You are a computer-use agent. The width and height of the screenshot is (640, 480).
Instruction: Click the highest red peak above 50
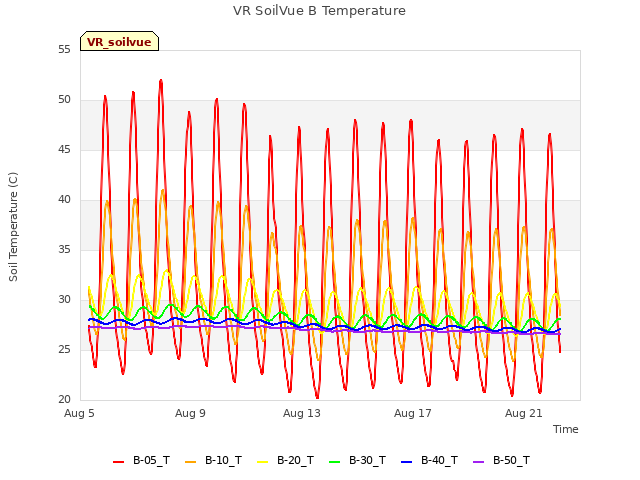pyautogui.click(x=161, y=81)
